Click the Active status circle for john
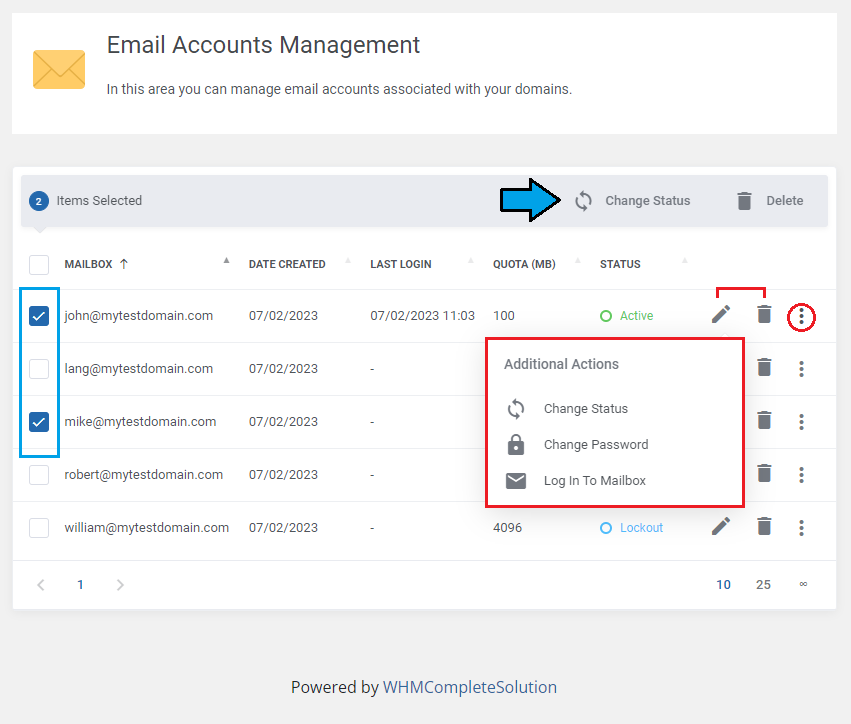 [x=606, y=316]
